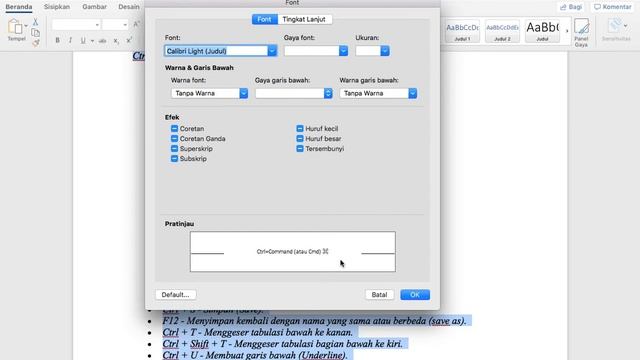640x360 pixels.
Task: Toggle Tersembunyi hidden checkbox
Action: pyautogui.click(x=300, y=149)
